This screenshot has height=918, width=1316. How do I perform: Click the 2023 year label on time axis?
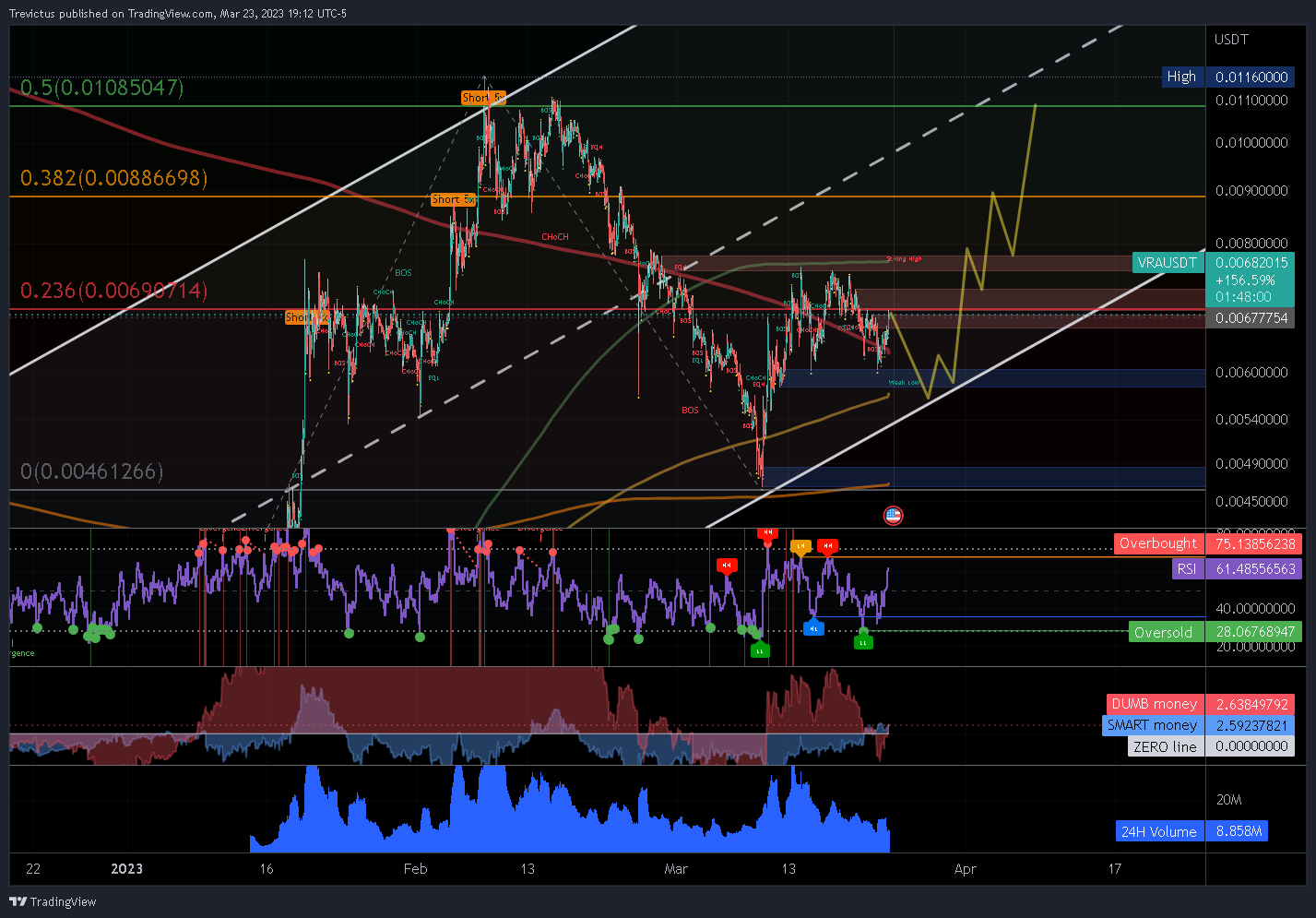(x=126, y=868)
